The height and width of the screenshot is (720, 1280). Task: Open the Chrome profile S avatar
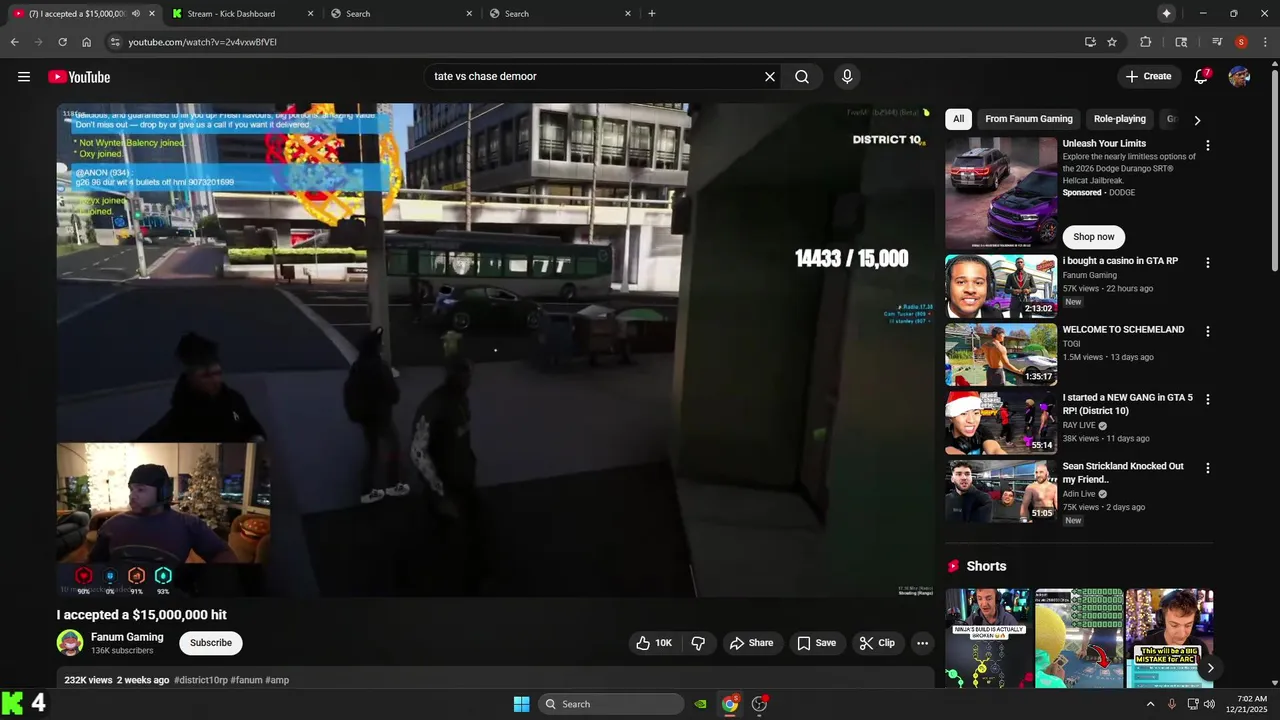click(1241, 42)
